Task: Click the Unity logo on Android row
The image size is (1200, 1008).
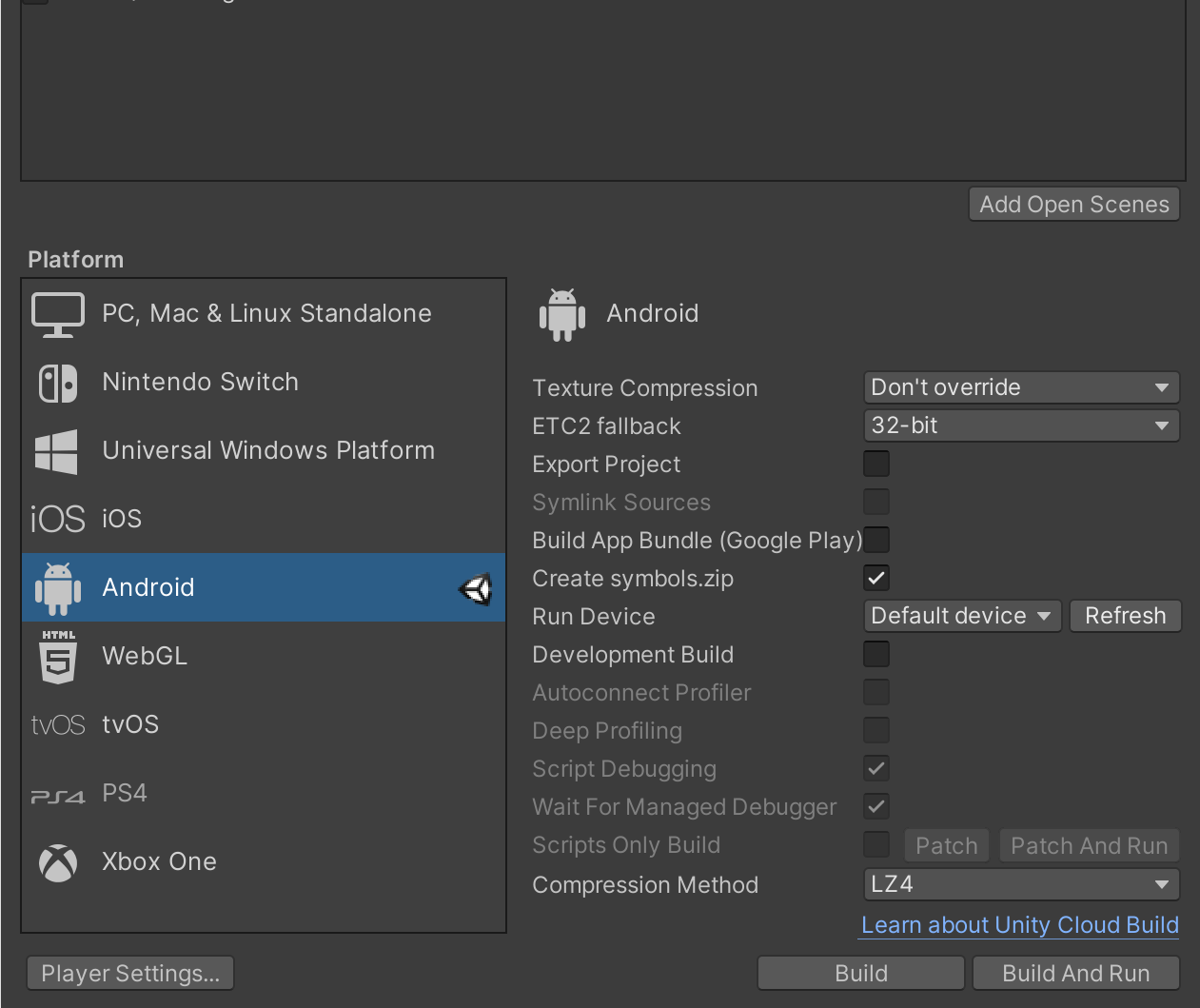Action: click(x=475, y=589)
